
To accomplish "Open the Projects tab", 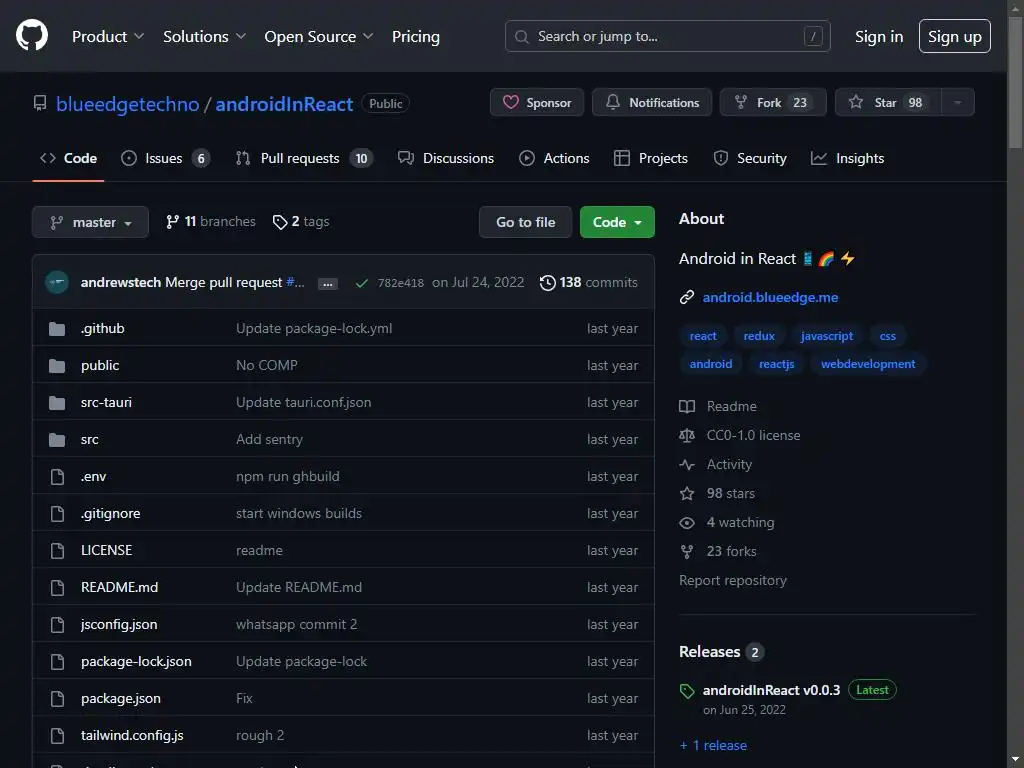I will tap(650, 158).
